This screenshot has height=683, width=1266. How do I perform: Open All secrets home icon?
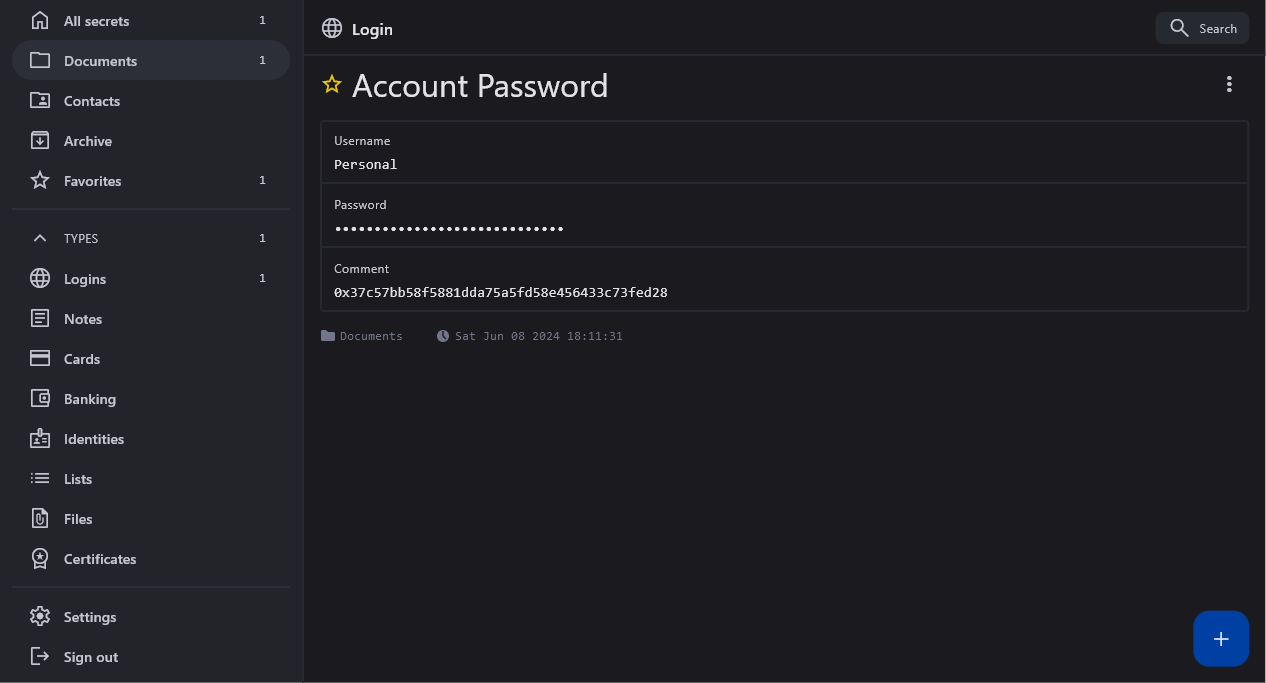click(40, 21)
